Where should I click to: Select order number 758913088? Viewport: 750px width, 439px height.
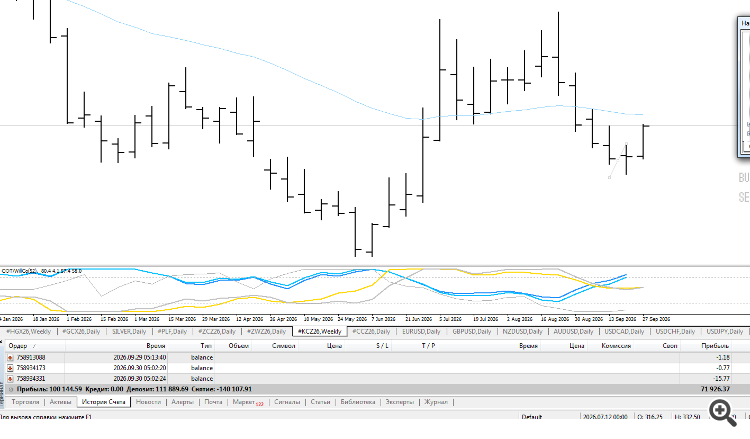pyautogui.click(x=31, y=357)
